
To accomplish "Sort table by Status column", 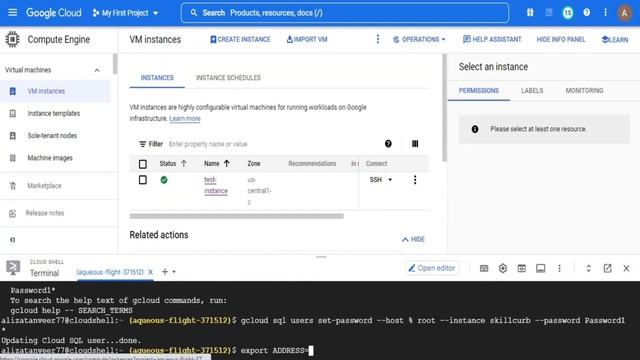I will (x=173, y=164).
